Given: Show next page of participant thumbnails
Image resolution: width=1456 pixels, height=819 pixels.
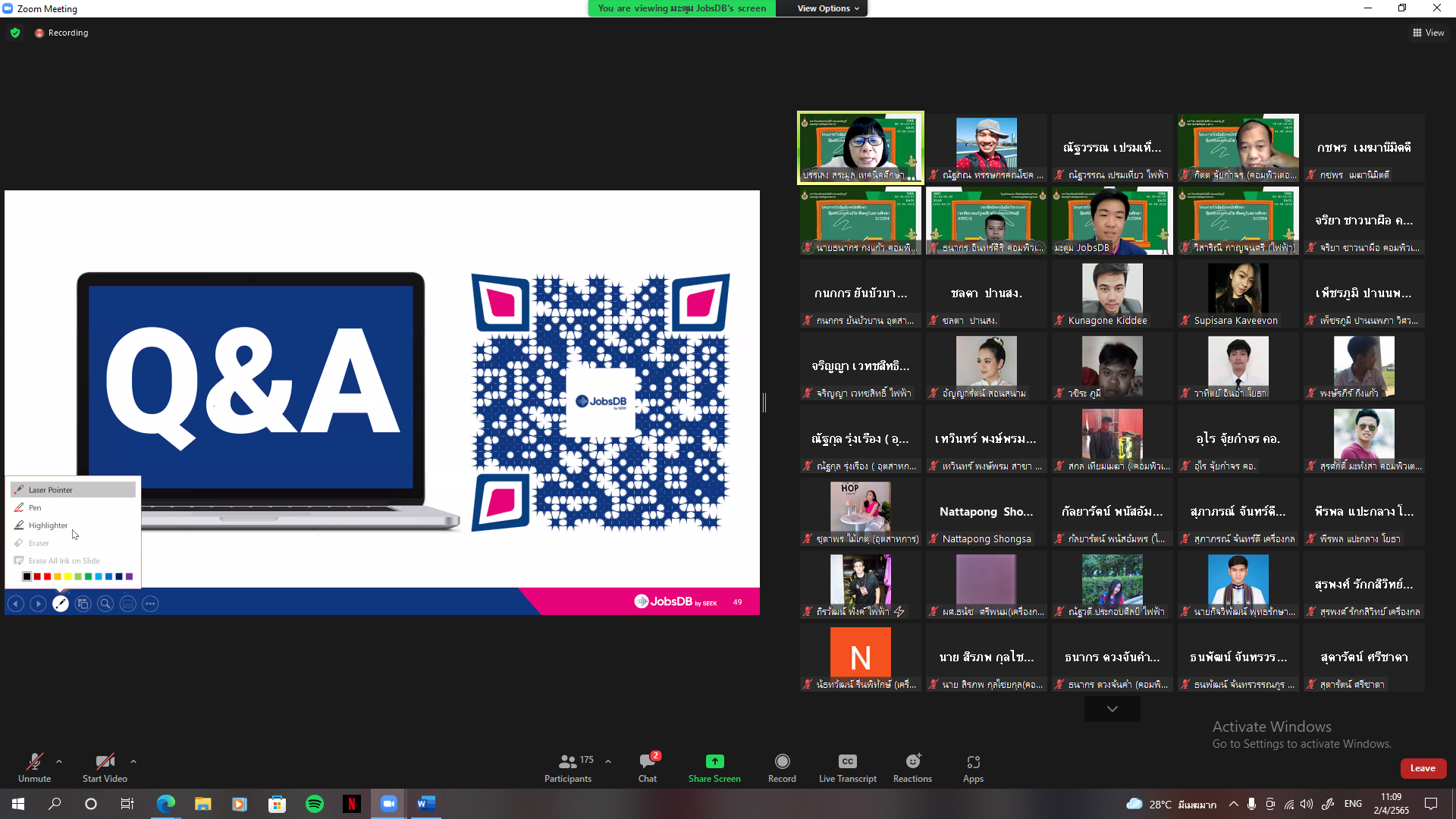Looking at the screenshot, I should coord(1112,709).
